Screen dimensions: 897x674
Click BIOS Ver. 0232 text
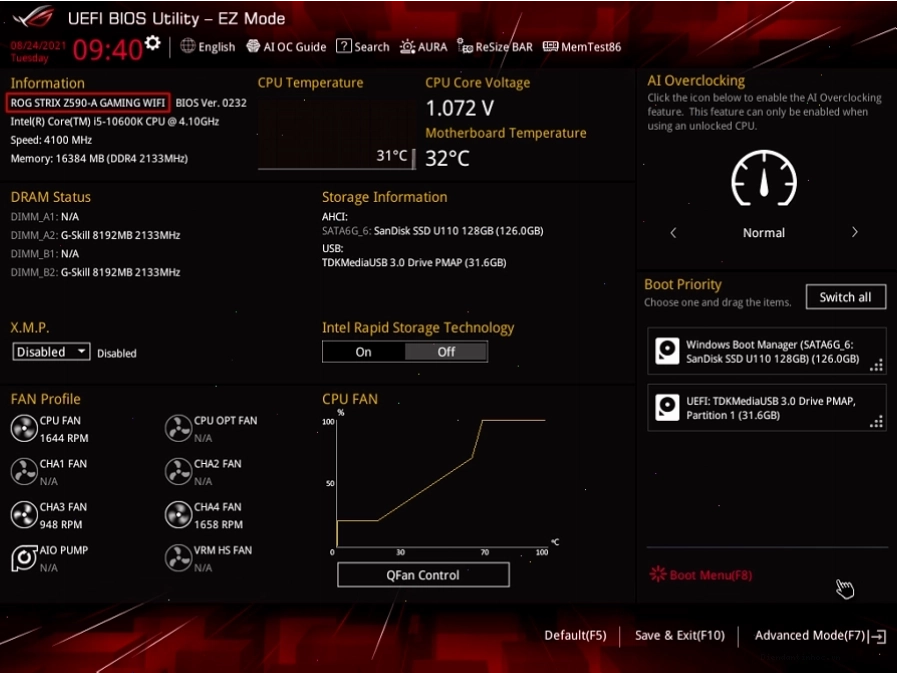[211, 103]
